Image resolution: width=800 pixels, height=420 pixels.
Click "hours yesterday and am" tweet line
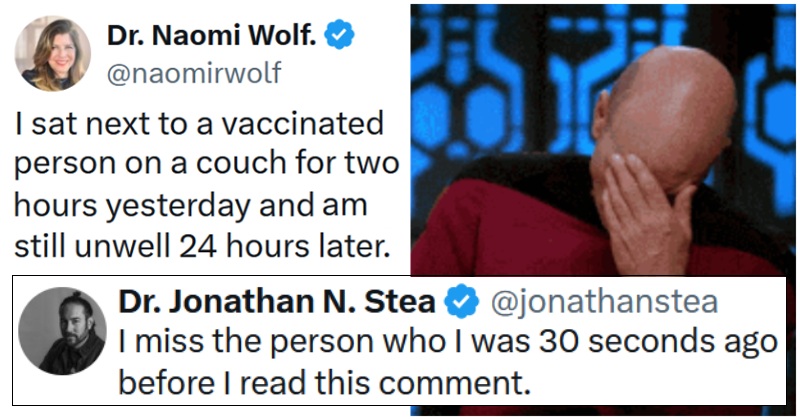coord(191,207)
